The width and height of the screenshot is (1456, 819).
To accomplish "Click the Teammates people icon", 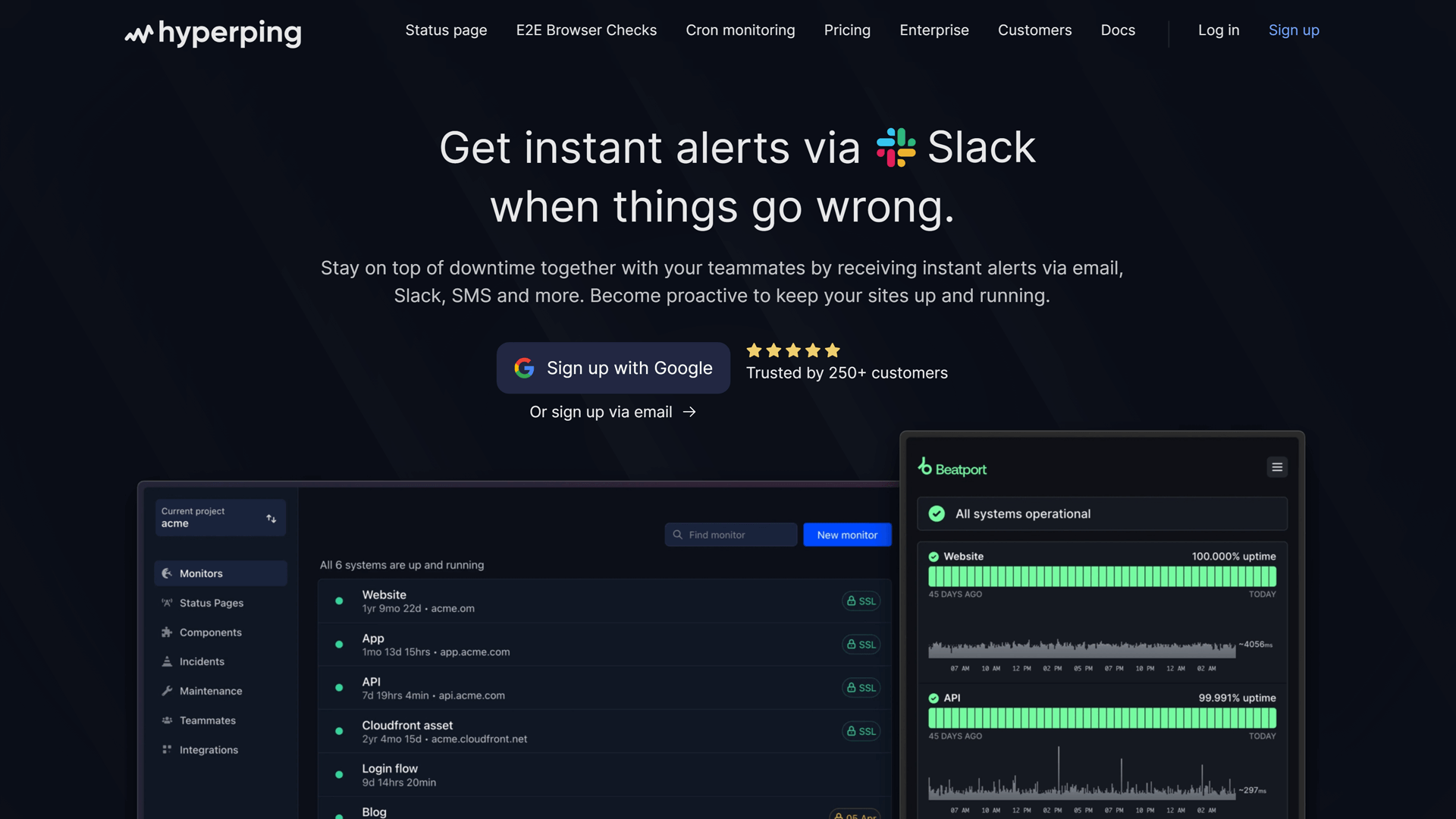I will tap(167, 720).
